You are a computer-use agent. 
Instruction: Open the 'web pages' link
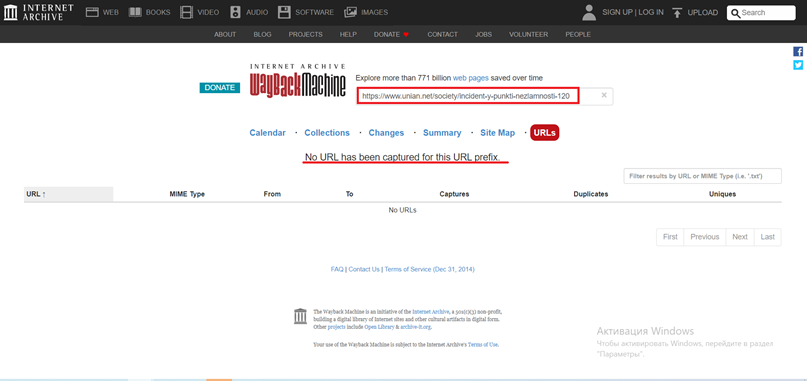tap(470, 78)
